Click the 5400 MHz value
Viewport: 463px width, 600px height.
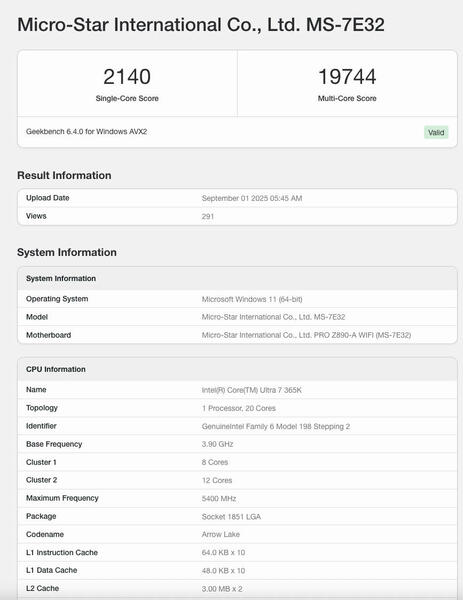(219, 498)
